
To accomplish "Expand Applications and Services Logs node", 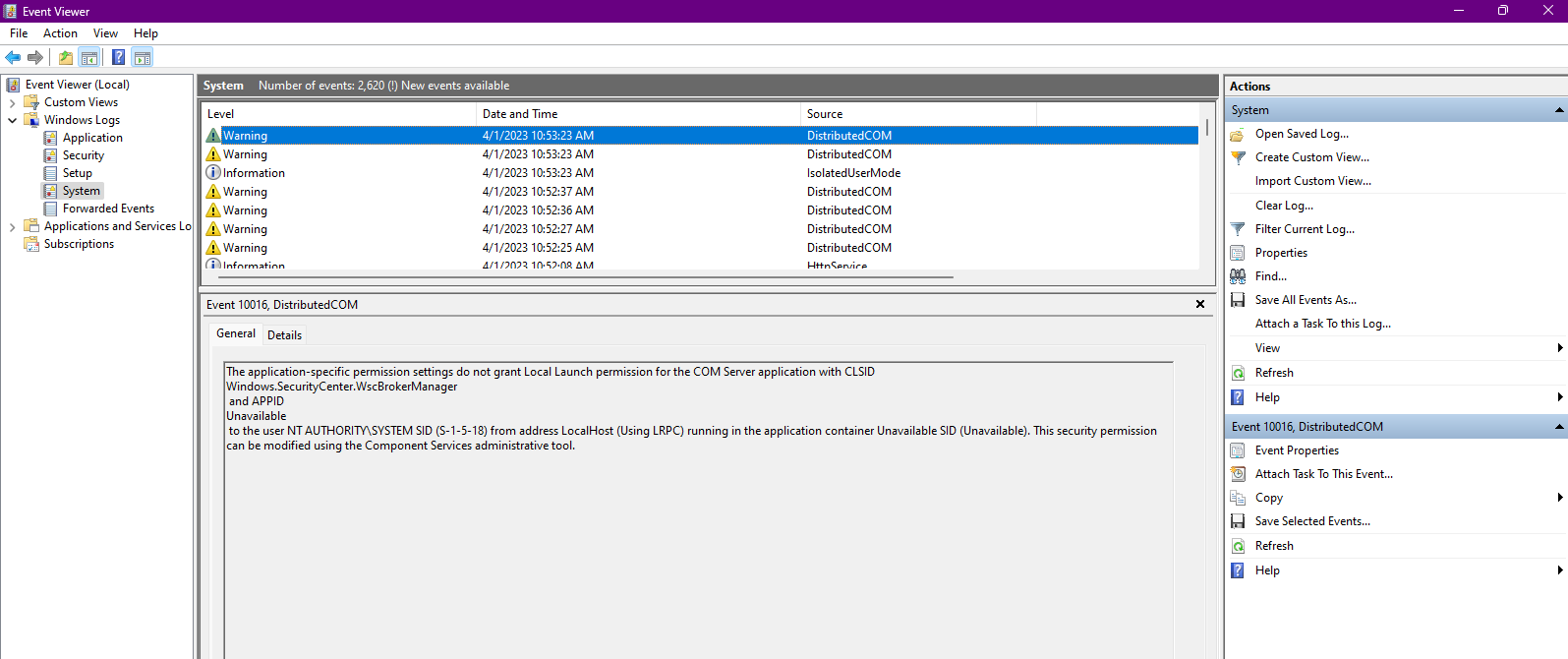I will pyautogui.click(x=12, y=226).
